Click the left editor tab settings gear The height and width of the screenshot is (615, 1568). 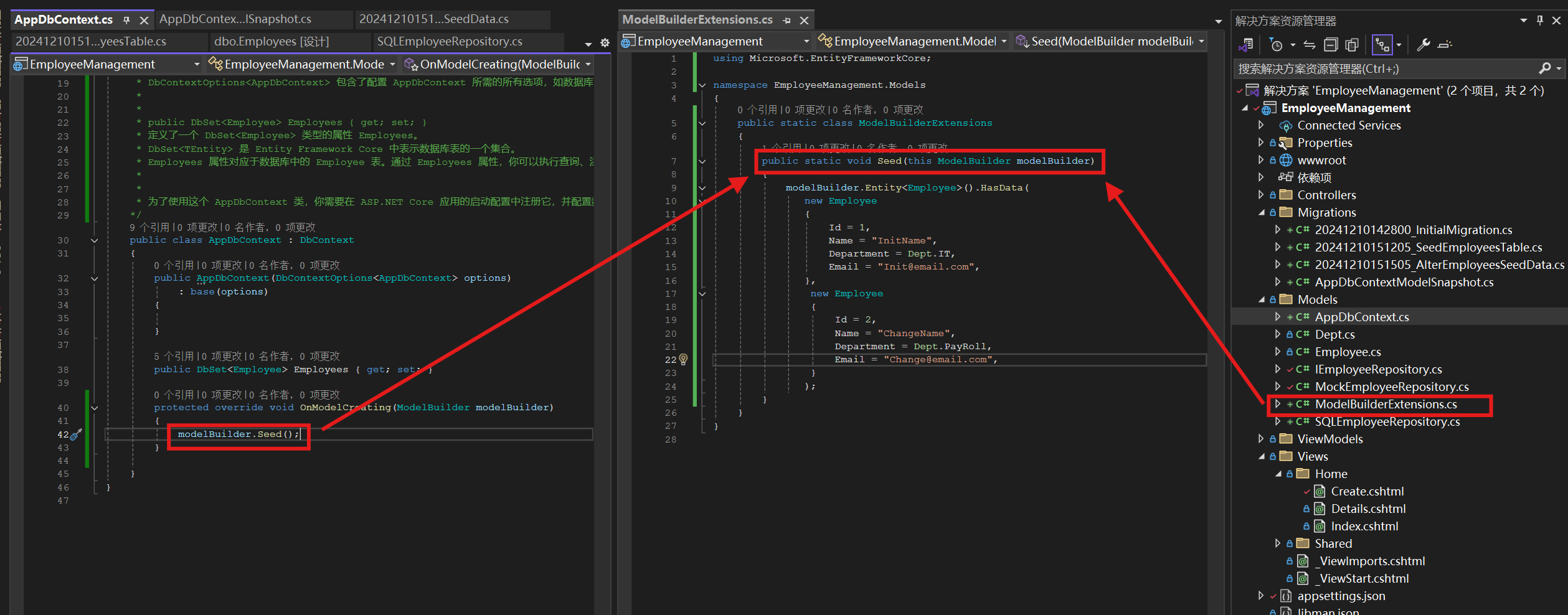coord(605,43)
